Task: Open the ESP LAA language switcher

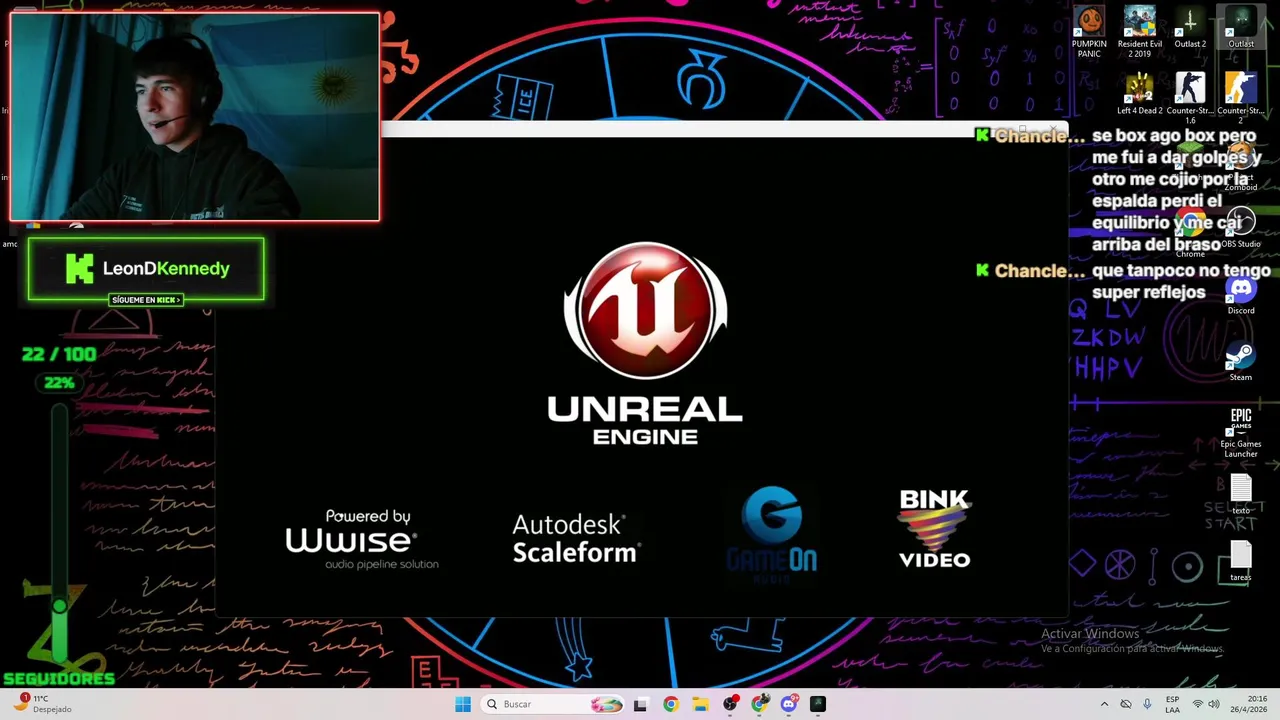Action: click(x=1172, y=704)
